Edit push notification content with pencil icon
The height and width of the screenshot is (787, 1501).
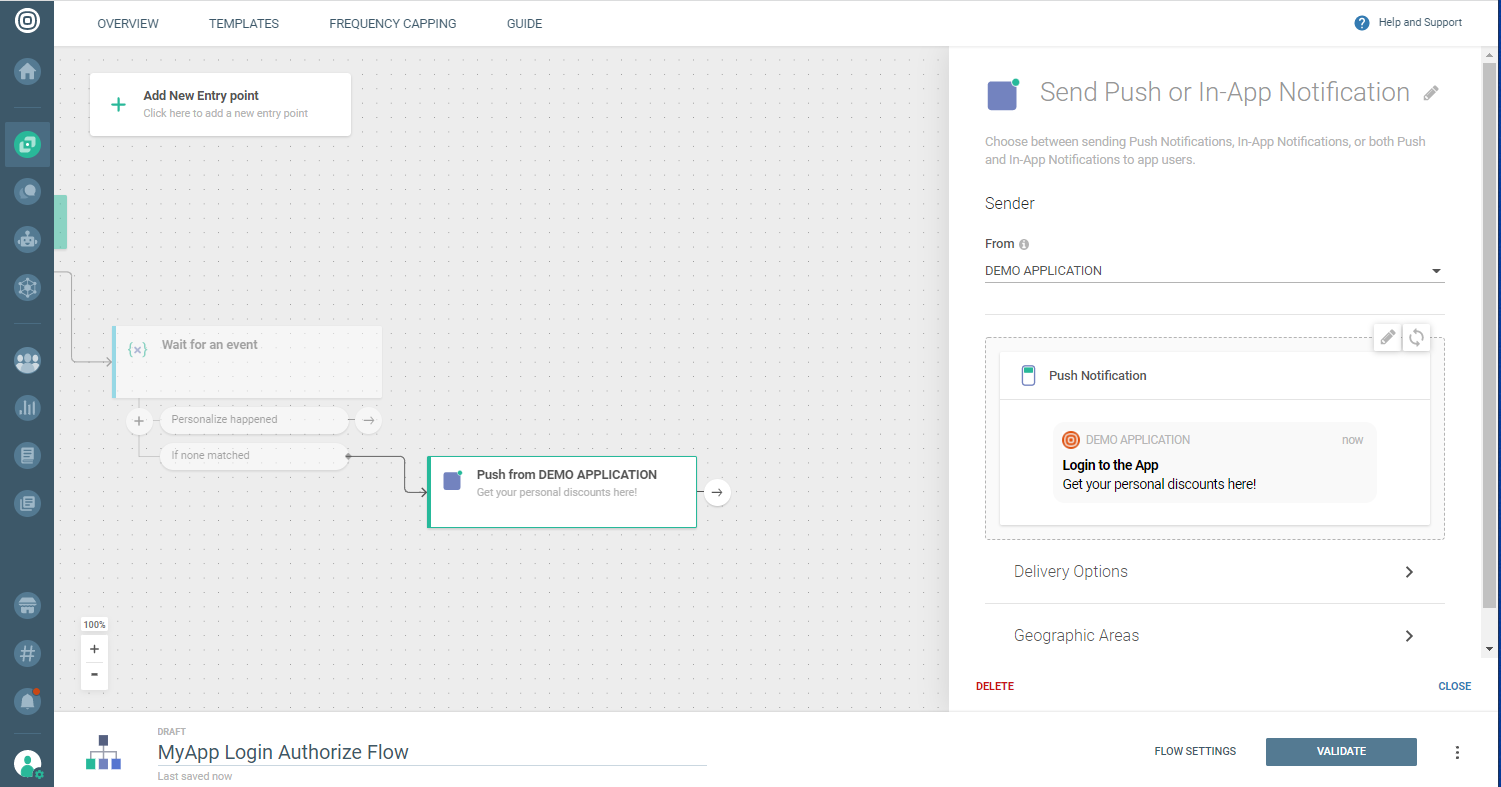coord(1387,338)
